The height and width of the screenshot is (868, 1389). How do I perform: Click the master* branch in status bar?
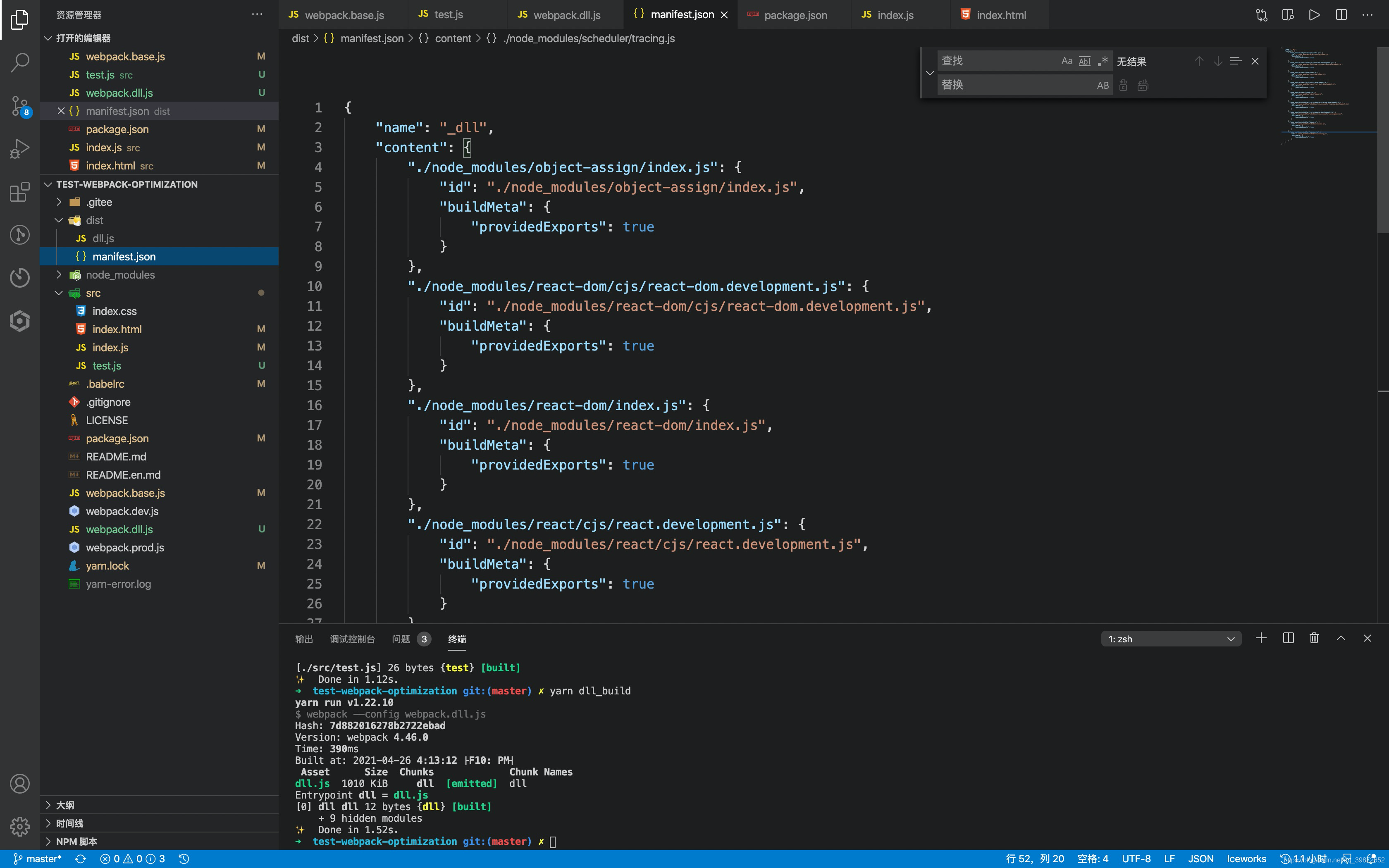pos(37,859)
